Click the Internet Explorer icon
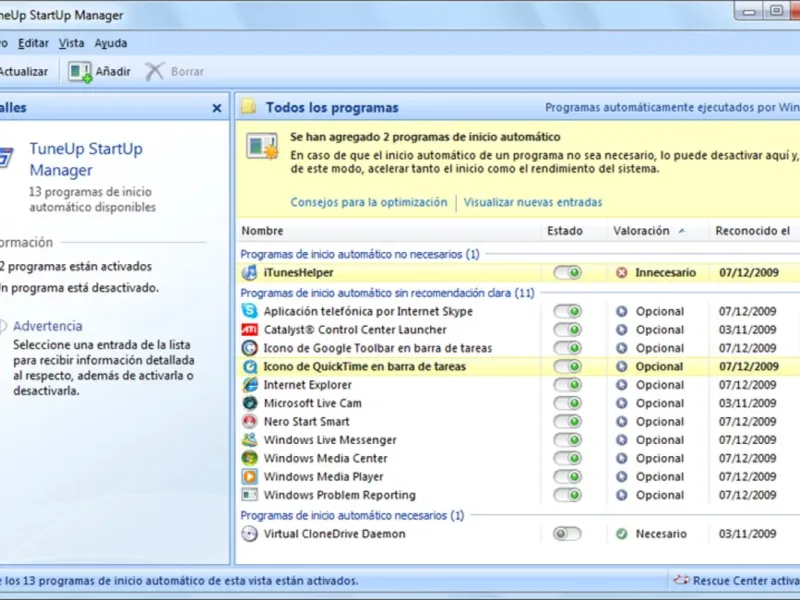 pos(249,385)
